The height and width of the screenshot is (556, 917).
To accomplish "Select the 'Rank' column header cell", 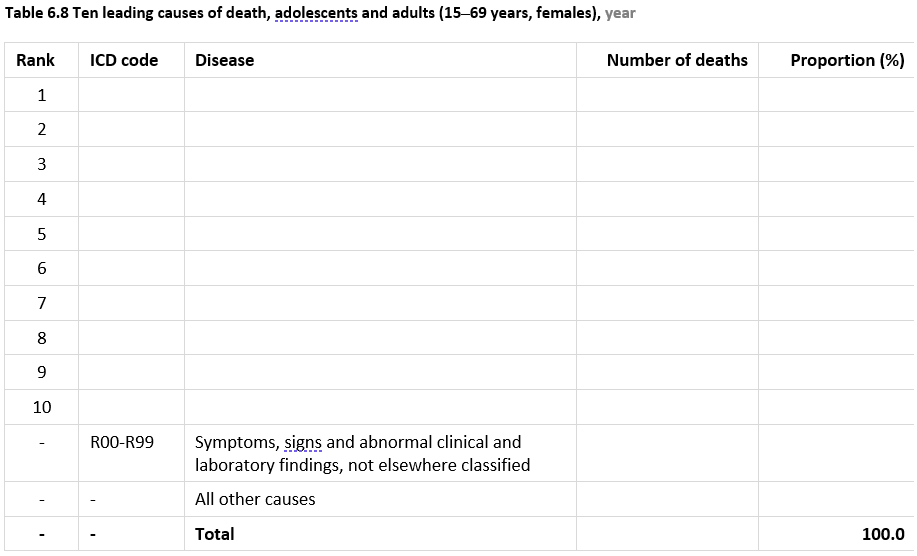I will 36,60.
